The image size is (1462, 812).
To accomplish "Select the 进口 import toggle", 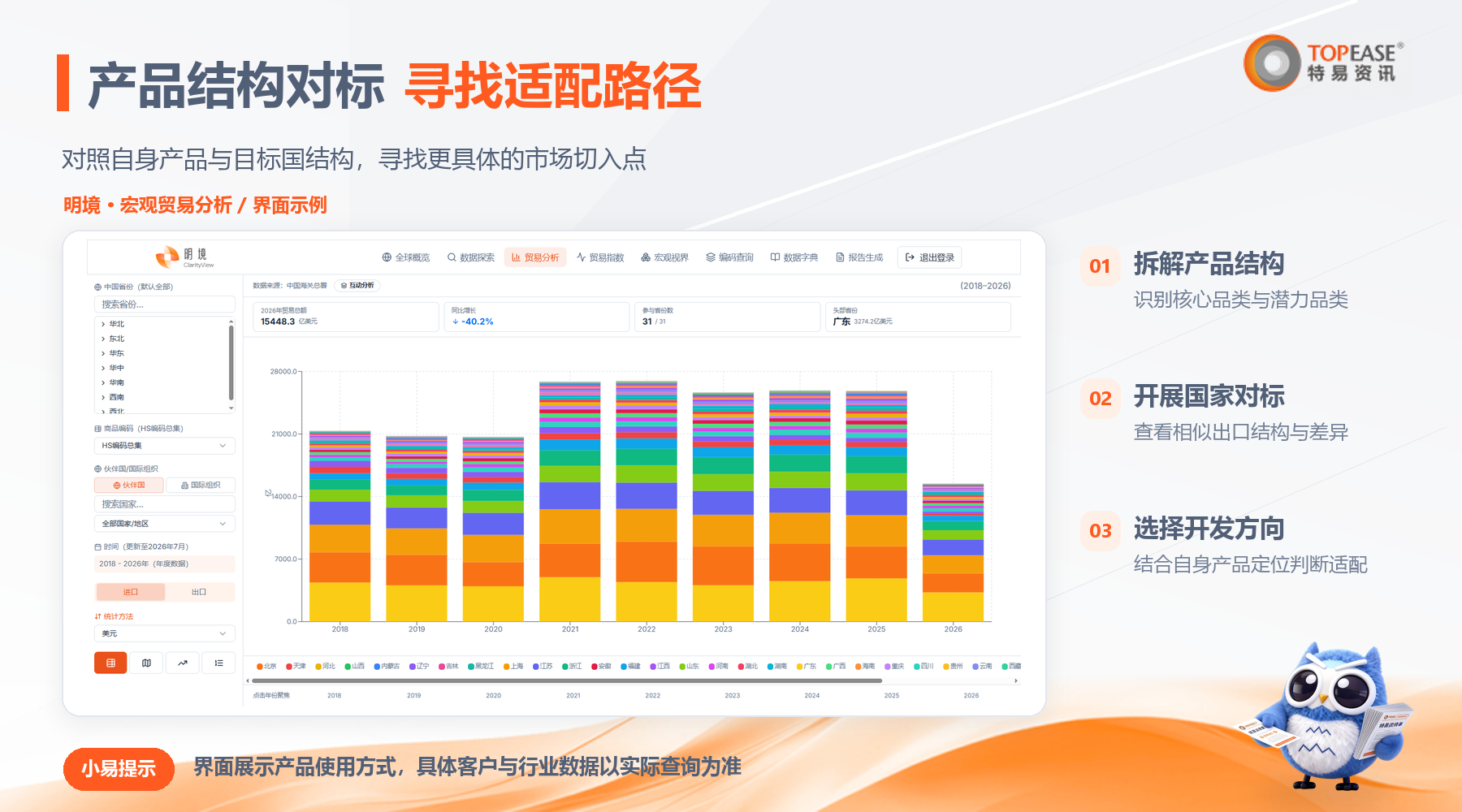I will coord(130,592).
